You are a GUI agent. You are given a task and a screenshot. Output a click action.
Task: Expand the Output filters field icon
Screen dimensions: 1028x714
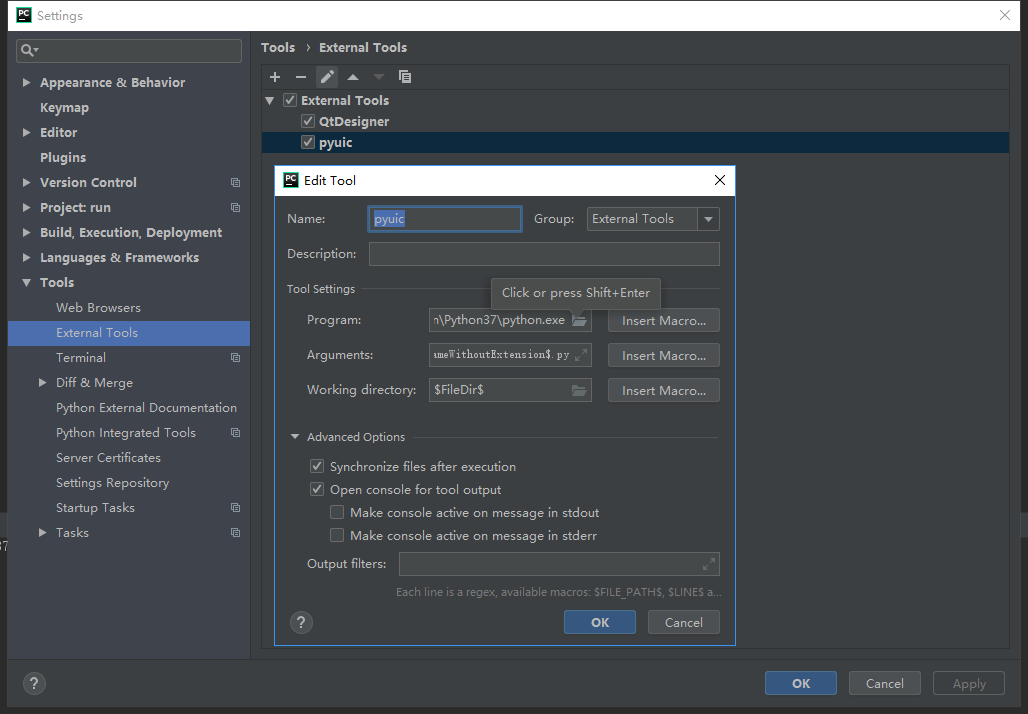tap(709, 564)
